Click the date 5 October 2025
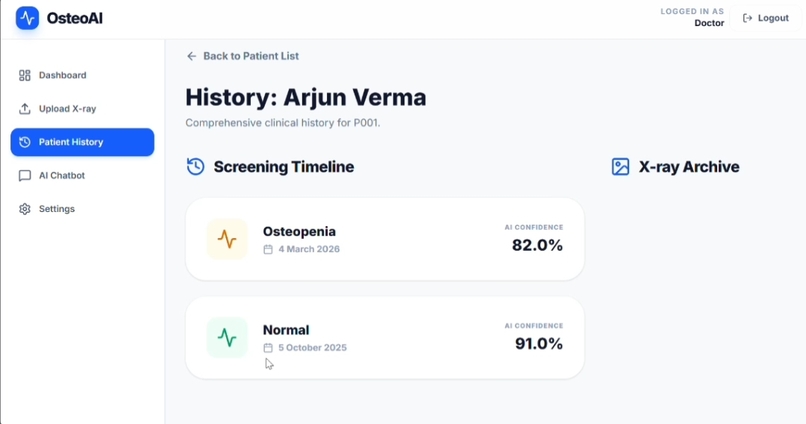Viewport: 806px width, 424px height. click(313, 348)
